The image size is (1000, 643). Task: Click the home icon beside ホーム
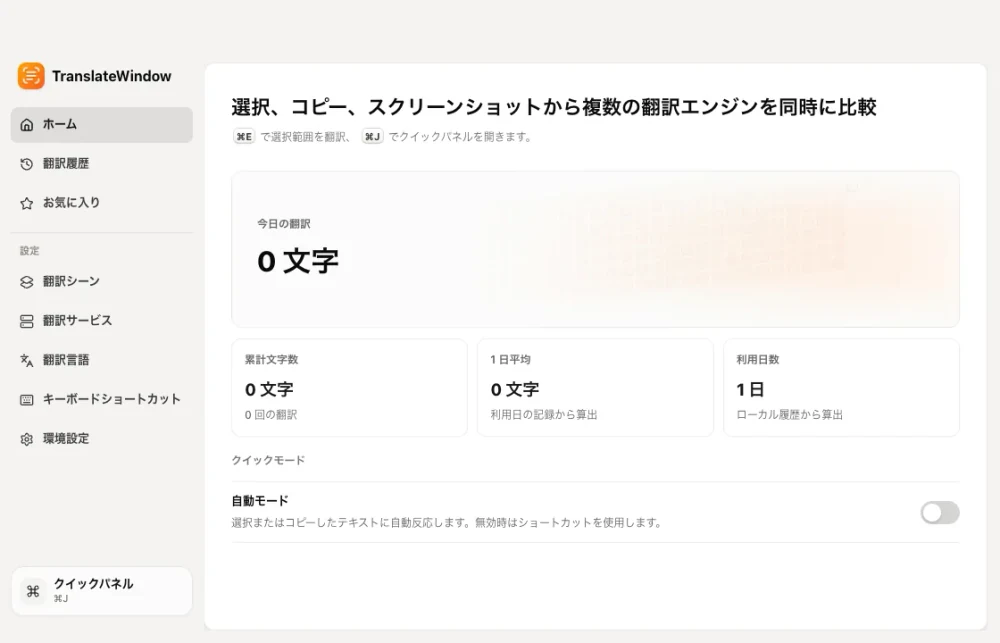[x=27, y=125]
